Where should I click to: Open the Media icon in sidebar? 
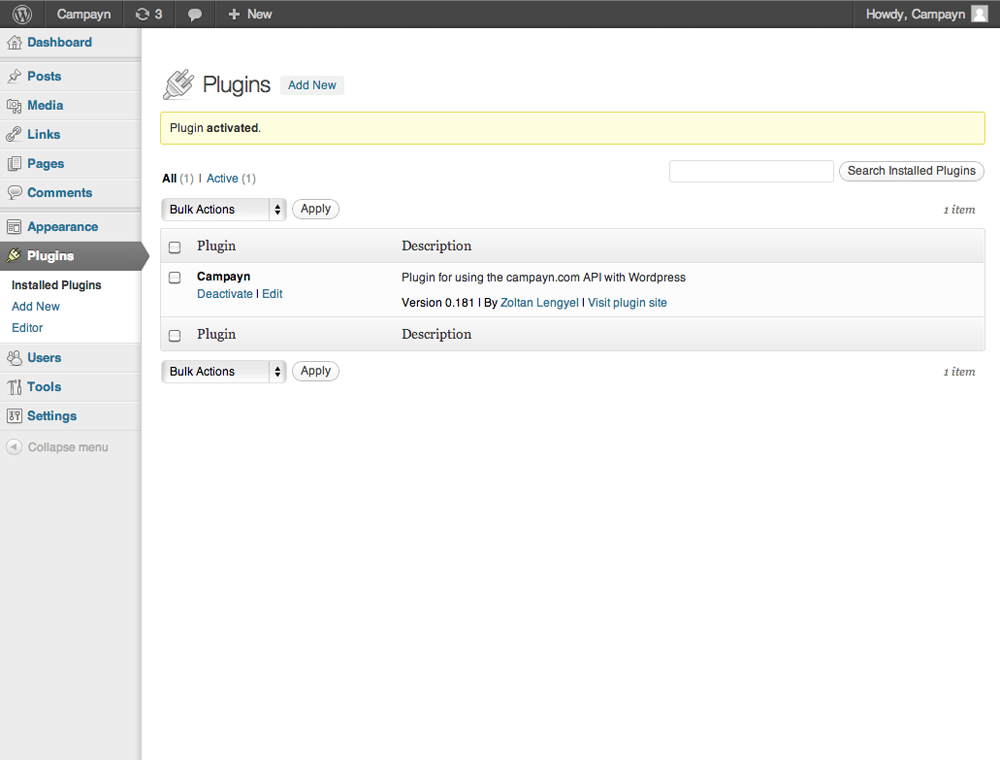(x=14, y=106)
